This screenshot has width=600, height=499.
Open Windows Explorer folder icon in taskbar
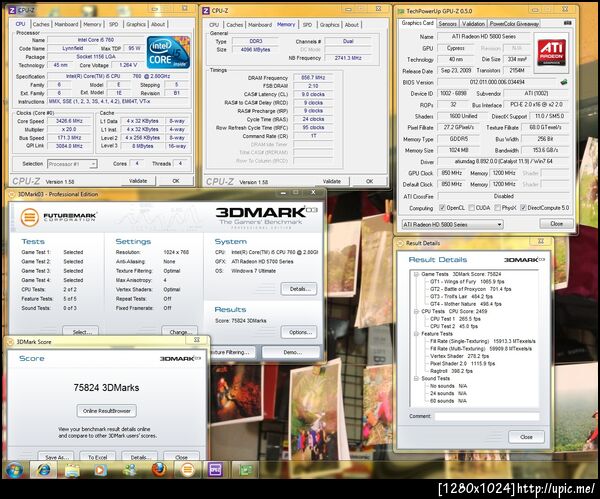pyautogui.click(x=72, y=470)
